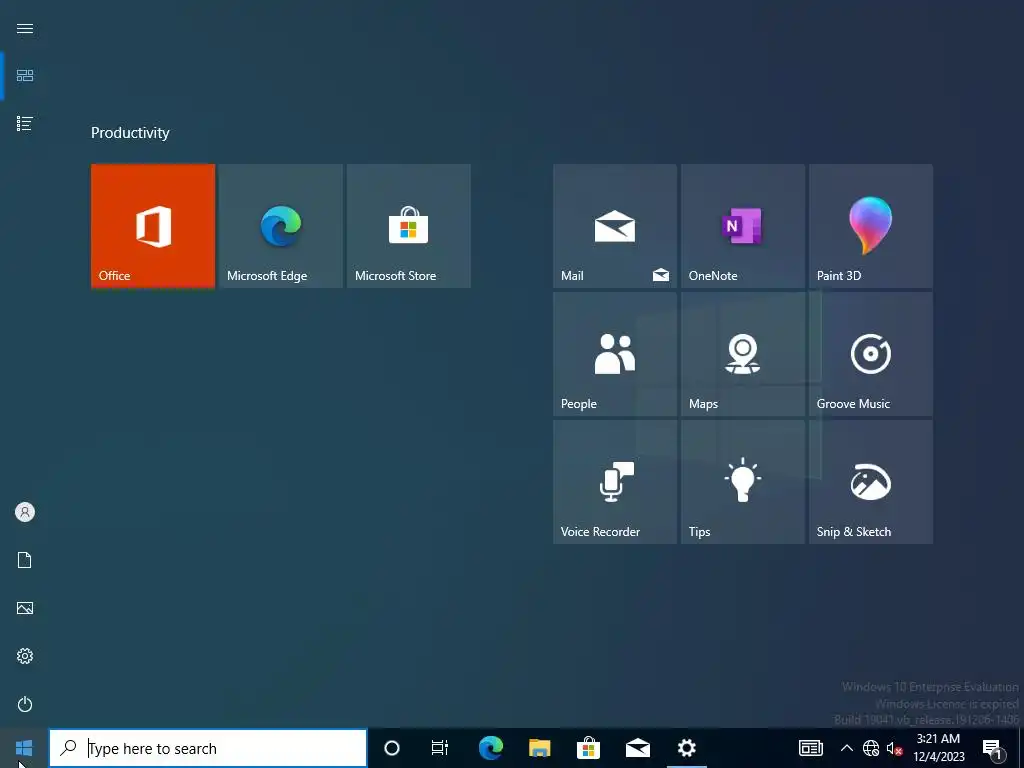Launch Microsoft Edge from the Start tile
The width and height of the screenshot is (1024, 768).
pos(281,226)
